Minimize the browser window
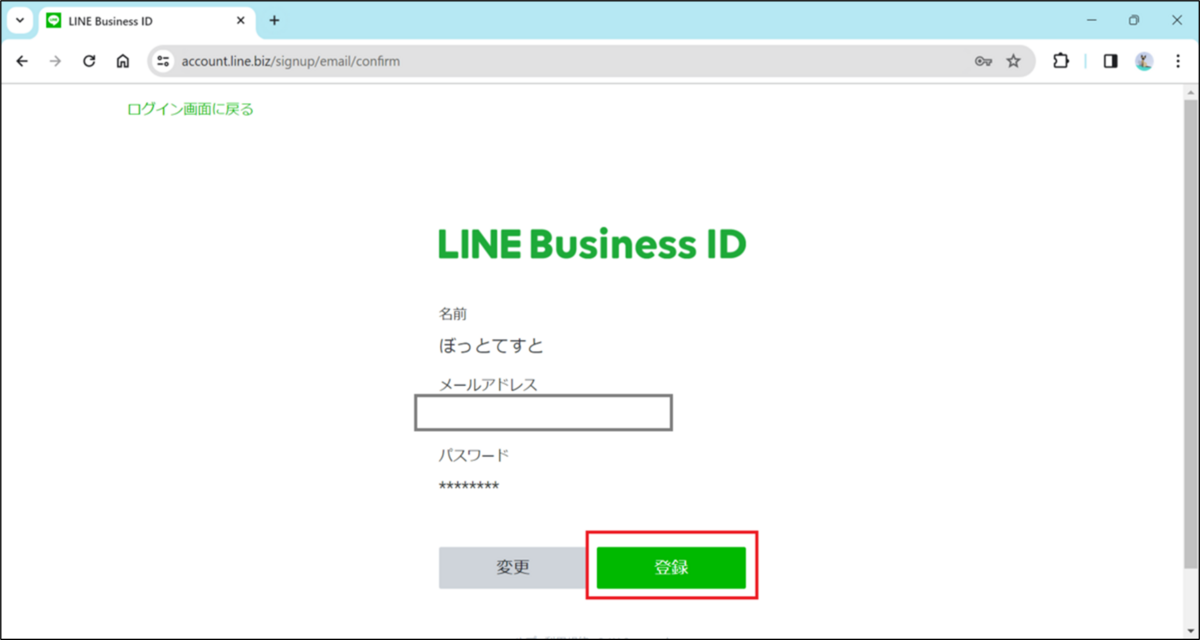The width and height of the screenshot is (1200, 640). click(1091, 20)
